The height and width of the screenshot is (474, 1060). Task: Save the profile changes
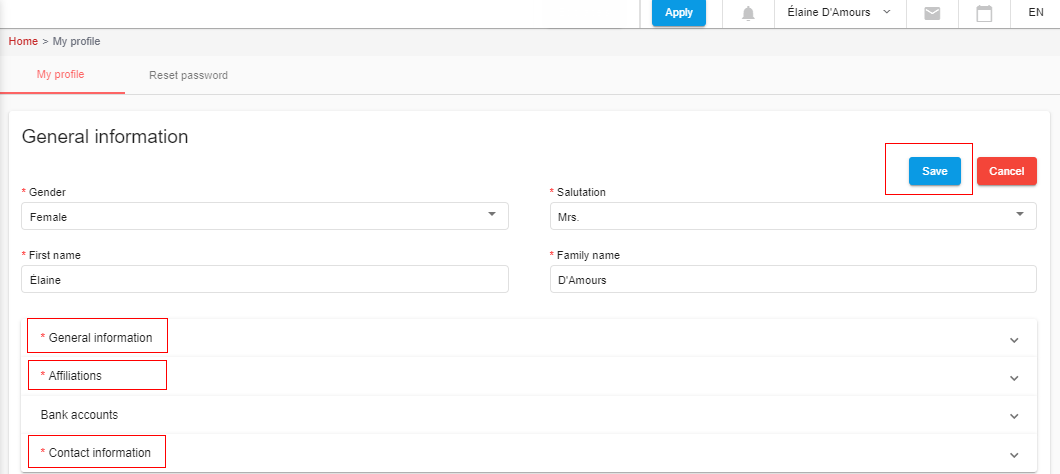pos(934,171)
